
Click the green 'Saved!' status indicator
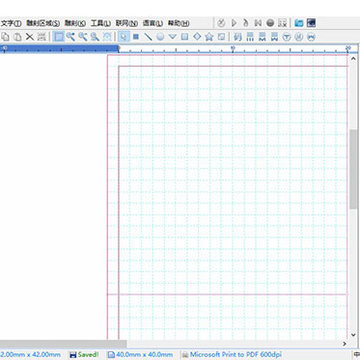(84, 354)
